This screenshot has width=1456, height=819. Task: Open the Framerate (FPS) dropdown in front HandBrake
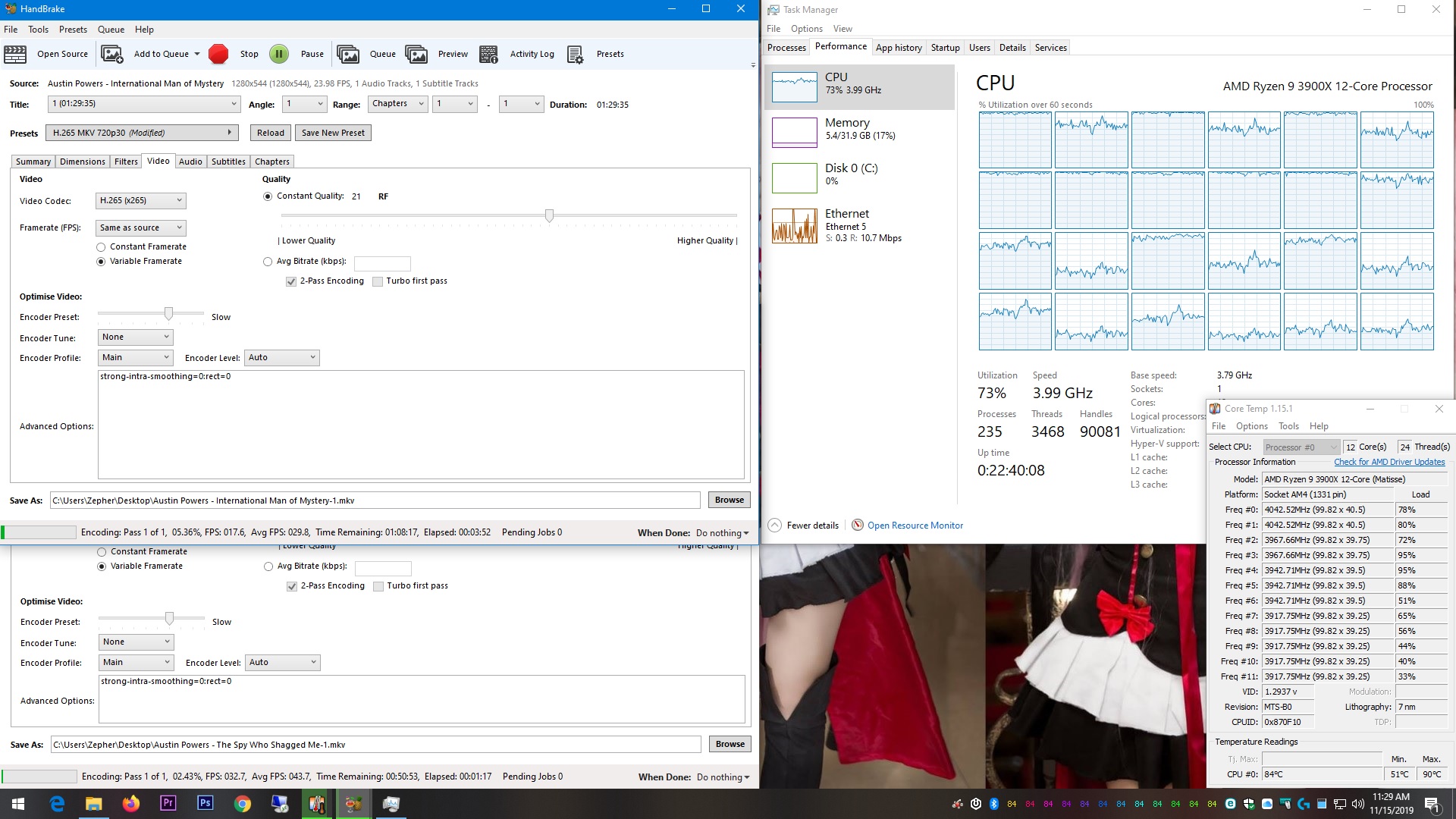pos(141,228)
